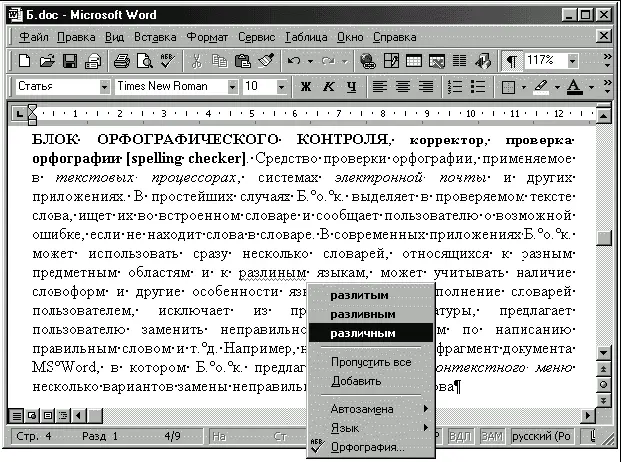Open highlight color dropdown arrow
Viewport: 621px width, 462px height.
[x=557, y=87]
